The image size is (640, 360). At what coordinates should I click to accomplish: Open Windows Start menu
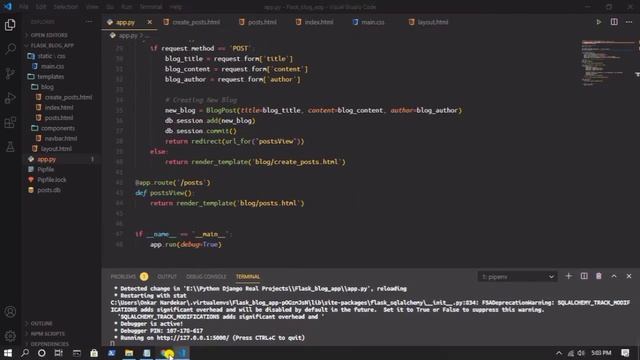point(8,353)
